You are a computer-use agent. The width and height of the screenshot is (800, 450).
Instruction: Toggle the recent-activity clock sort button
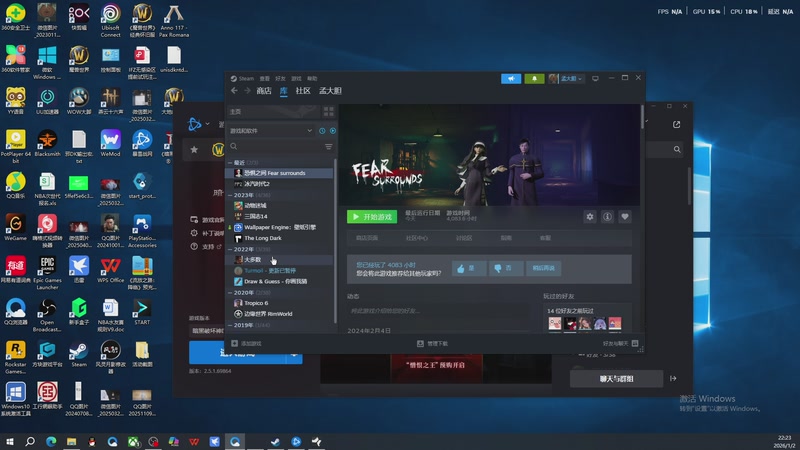click(322, 131)
